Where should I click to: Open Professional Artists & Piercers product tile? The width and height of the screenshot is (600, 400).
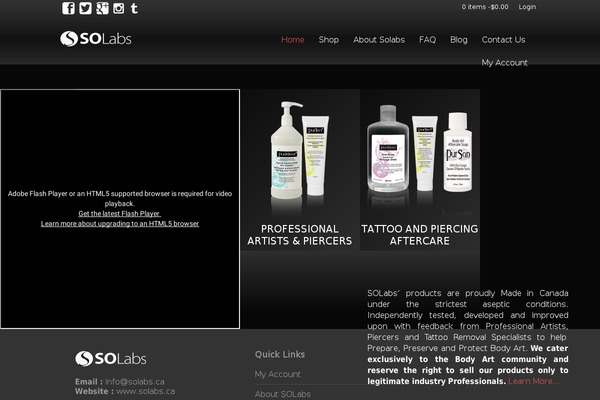(300, 170)
